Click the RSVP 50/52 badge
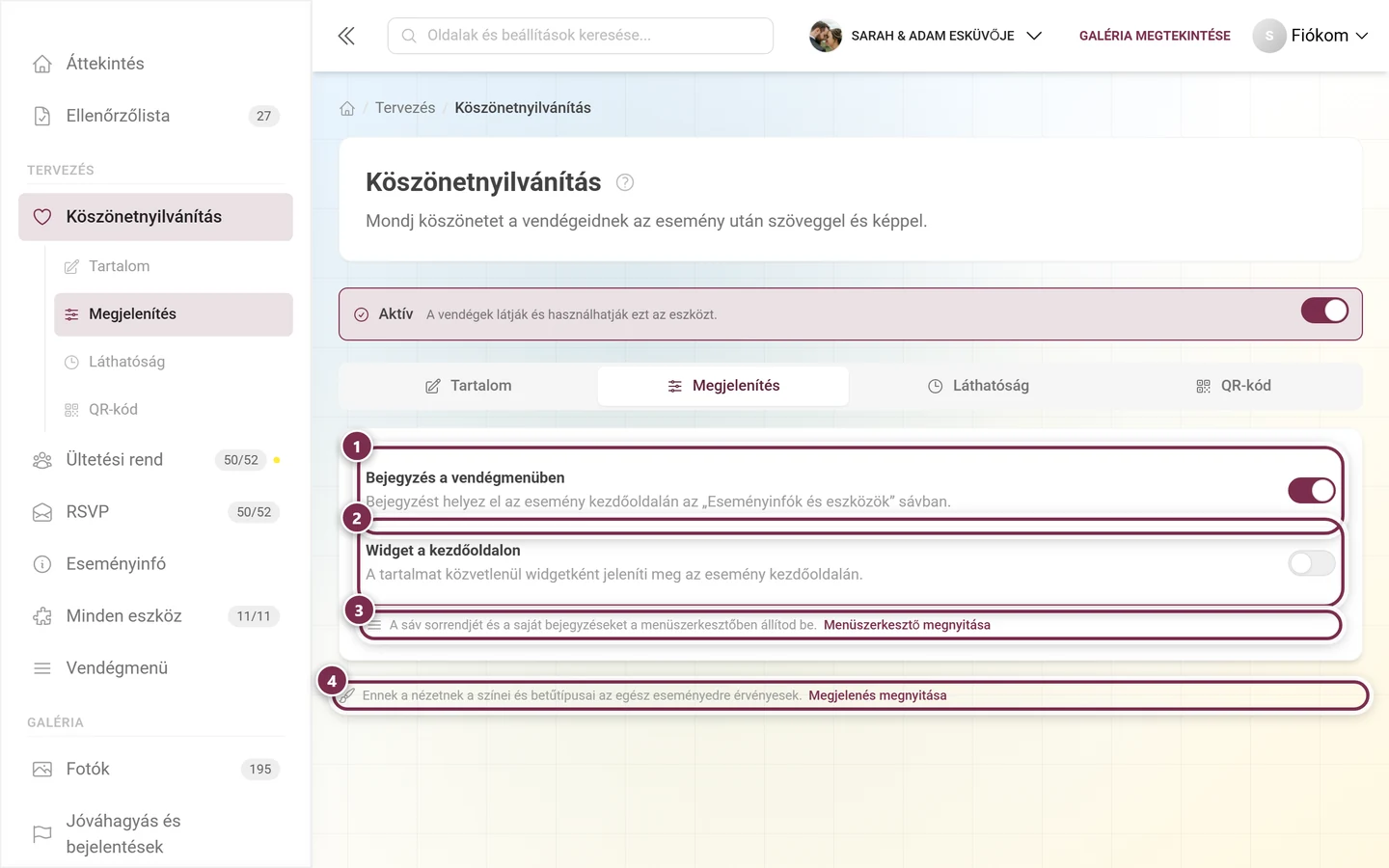The width and height of the screenshot is (1389, 868). pos(254,512)
